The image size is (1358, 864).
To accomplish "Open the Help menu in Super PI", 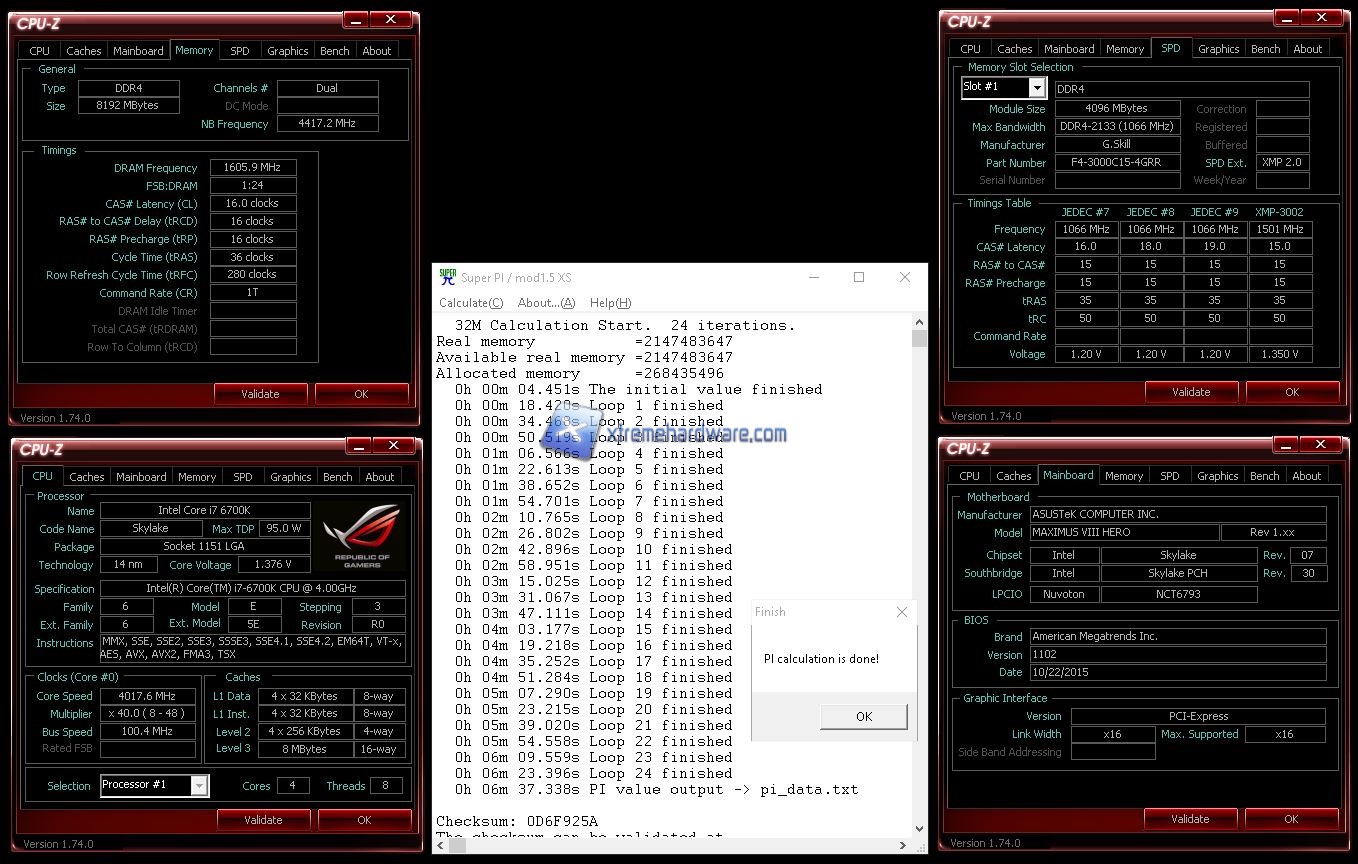I will 610,303.
